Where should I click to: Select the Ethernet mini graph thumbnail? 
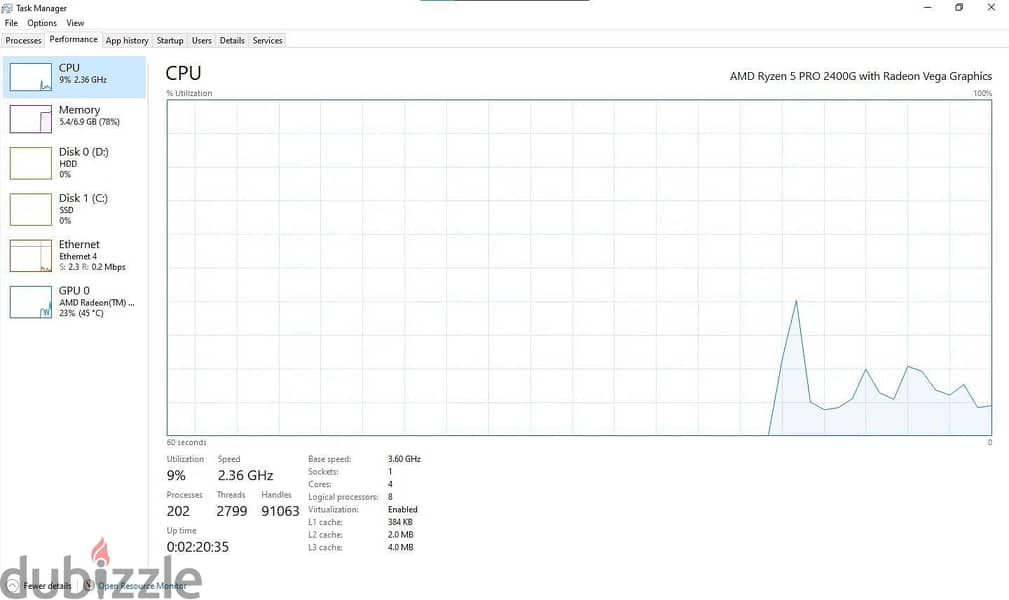[x=30, y=256]
